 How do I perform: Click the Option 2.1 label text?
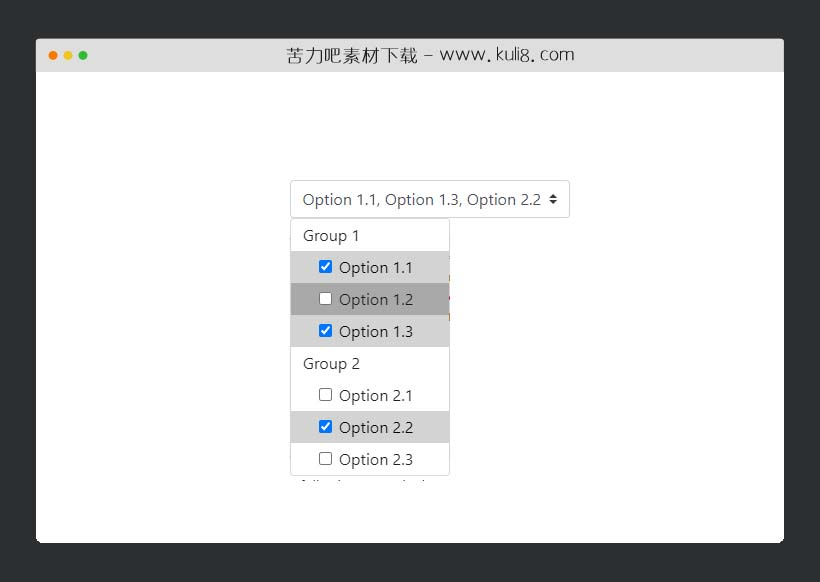[x=376, y=396]
